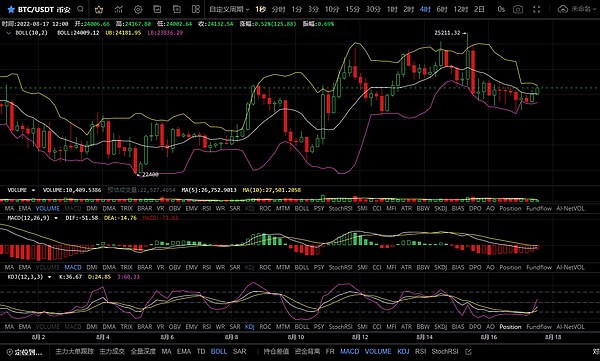This screenshot has height=361, width=600.
Task: Click the split layout panel icon
Action: point(196,9)
